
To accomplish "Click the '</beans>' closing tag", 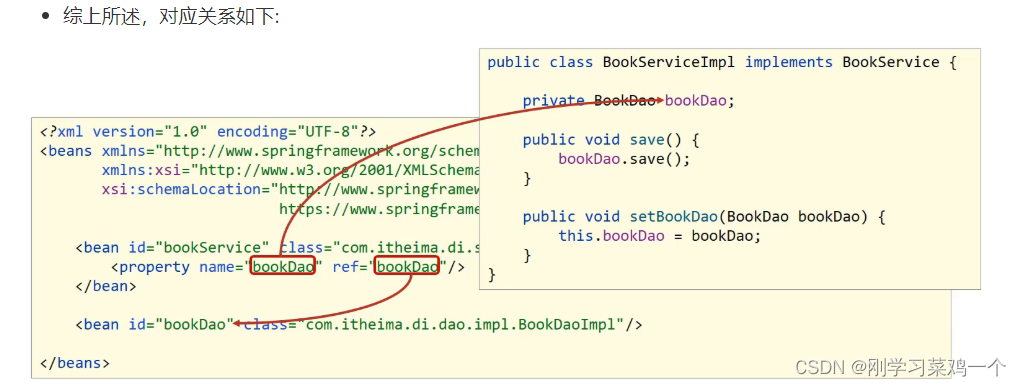I will tap(75, 363).
